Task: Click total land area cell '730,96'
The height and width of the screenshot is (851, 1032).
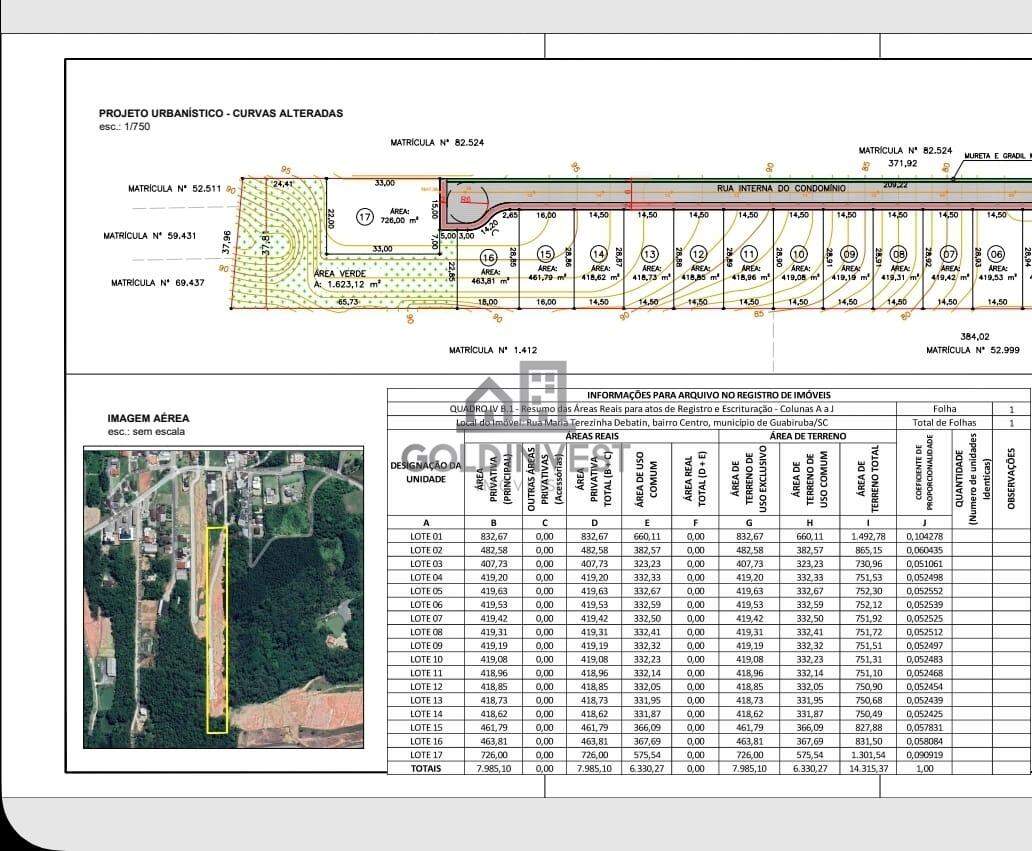Action: coord(868,564)
